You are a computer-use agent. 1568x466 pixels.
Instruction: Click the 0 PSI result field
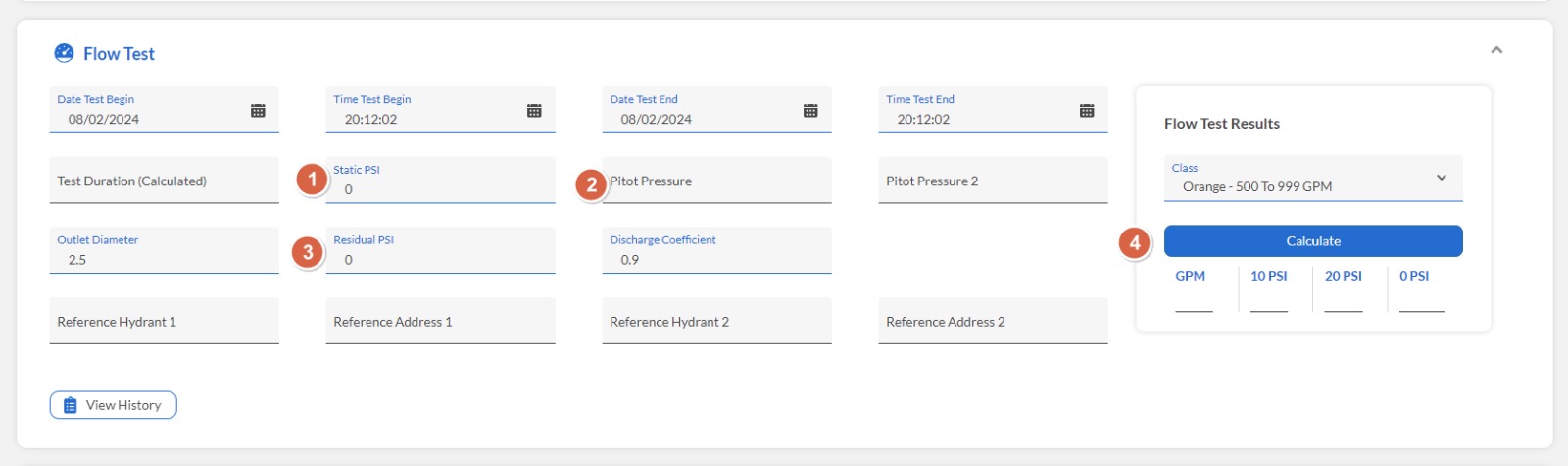pyautogui.click(x=1421, y=302)
